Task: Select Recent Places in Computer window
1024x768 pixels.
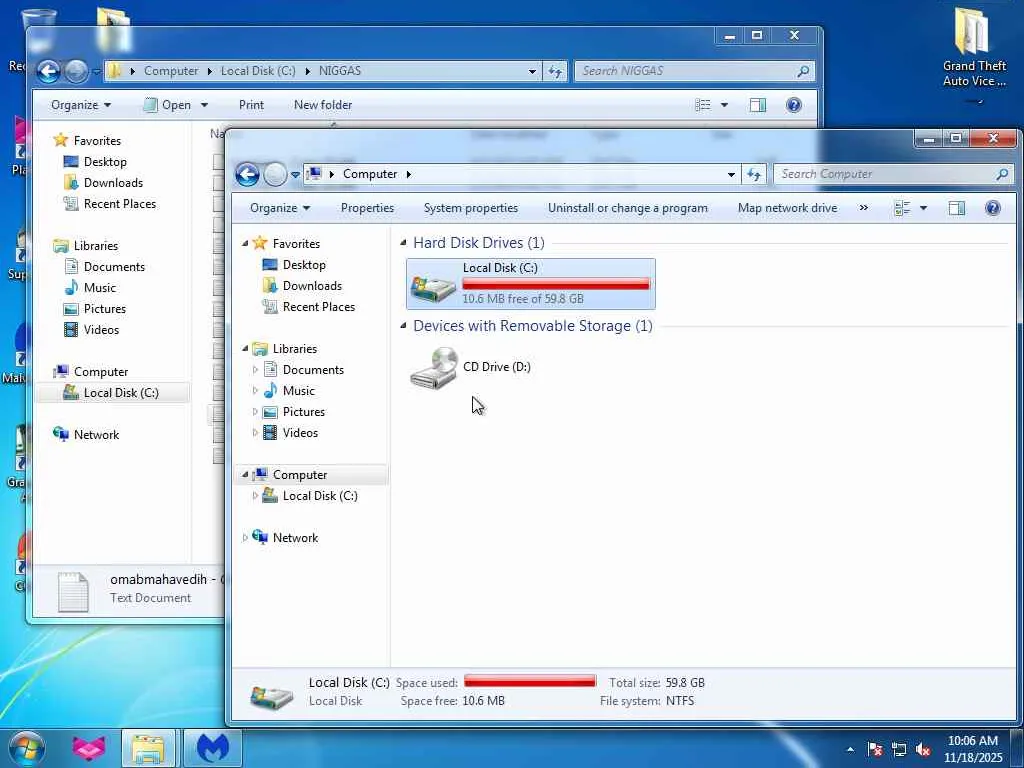Action: [318, 307]
